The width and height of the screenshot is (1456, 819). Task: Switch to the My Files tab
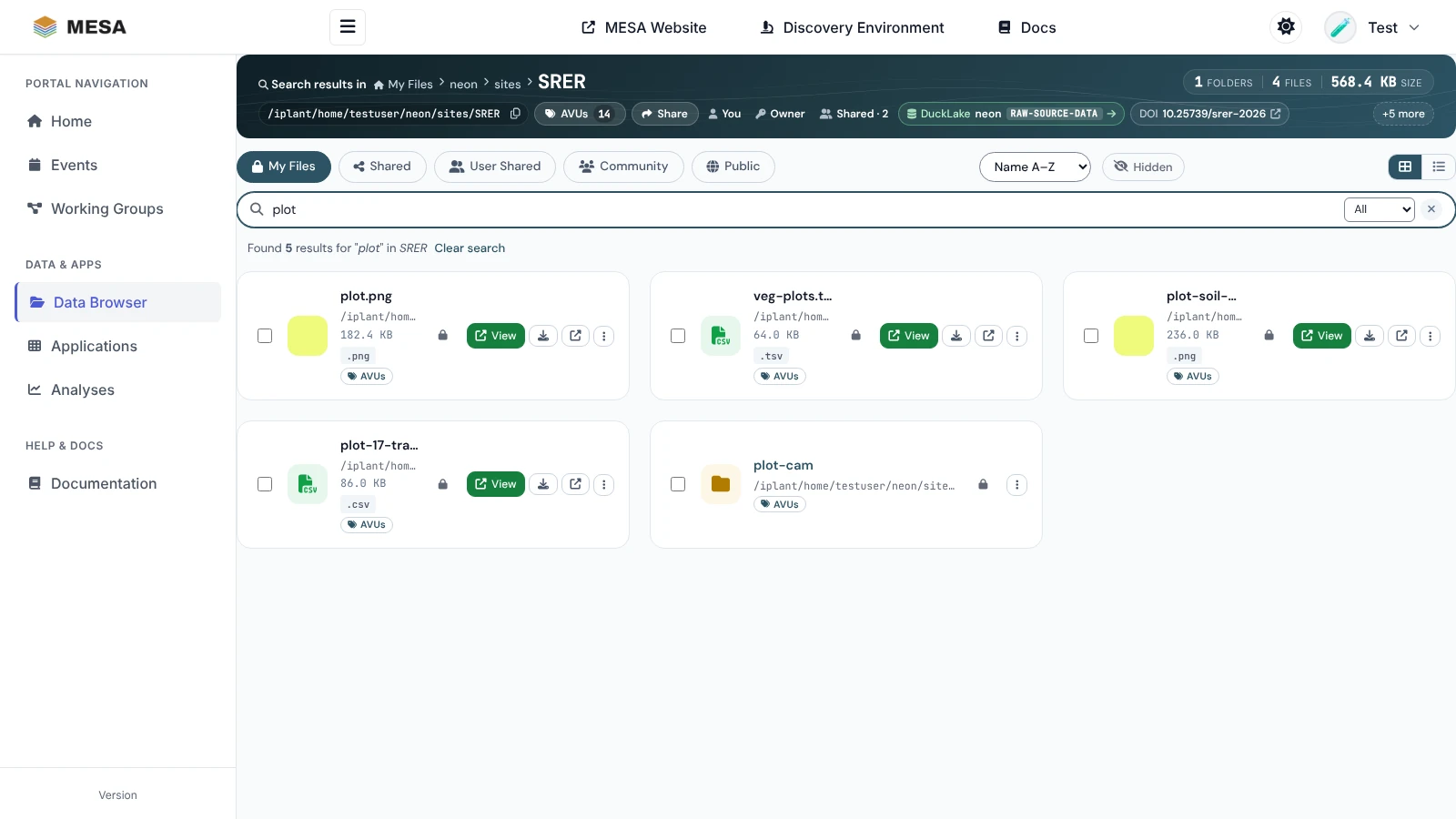(x=284, y=167)
